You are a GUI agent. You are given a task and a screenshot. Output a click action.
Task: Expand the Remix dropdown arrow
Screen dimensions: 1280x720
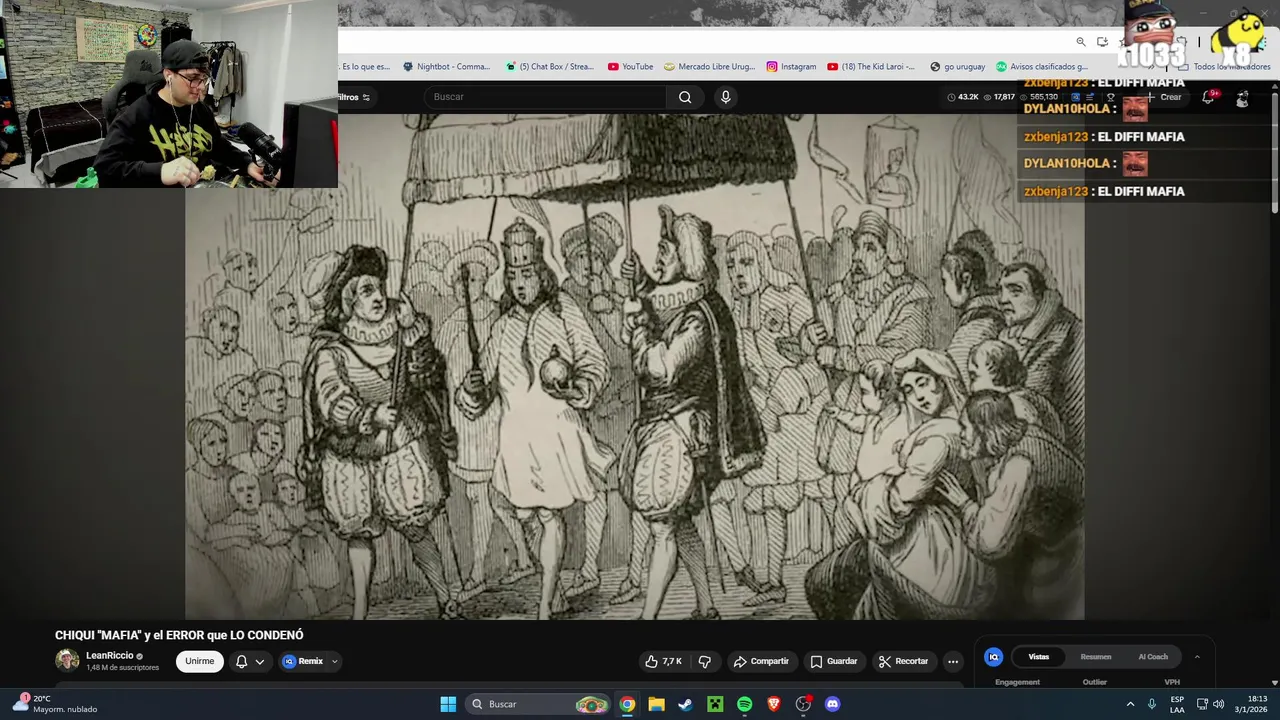tap(335, 661)
